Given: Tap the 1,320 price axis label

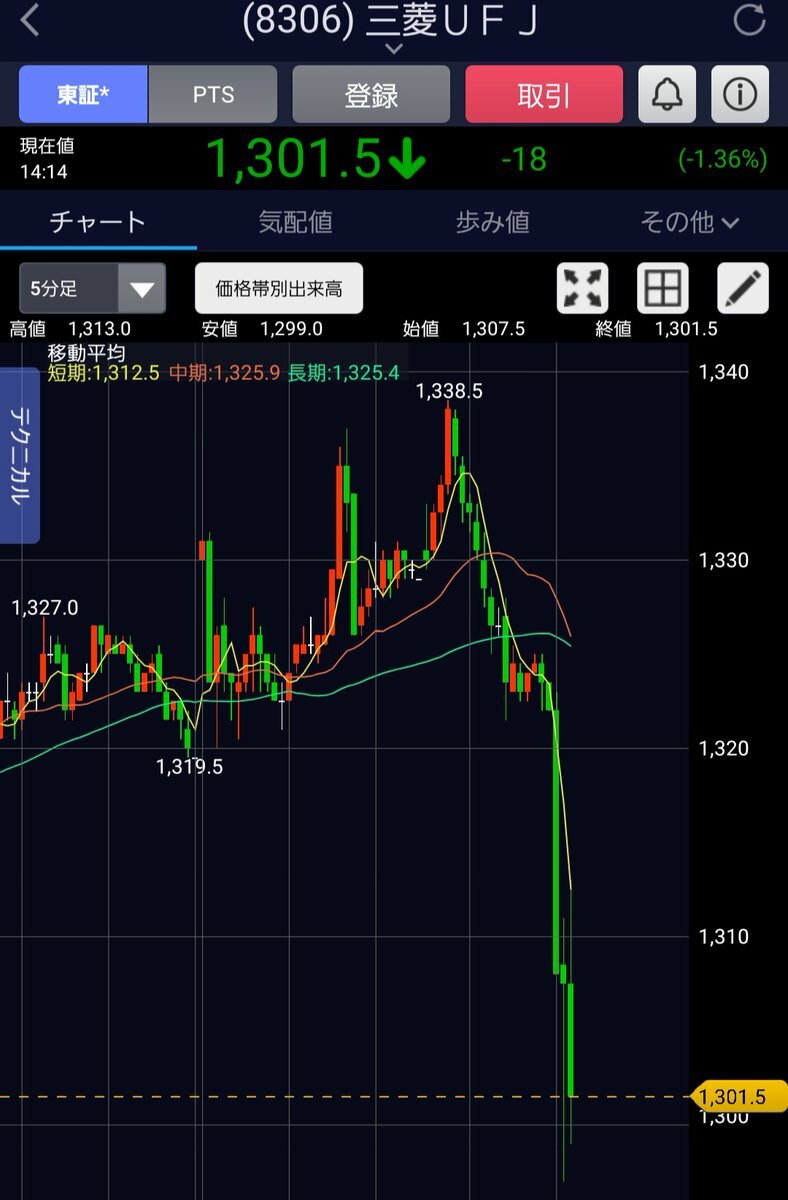Looking at the screenshot, I should (x=723, y=748).
